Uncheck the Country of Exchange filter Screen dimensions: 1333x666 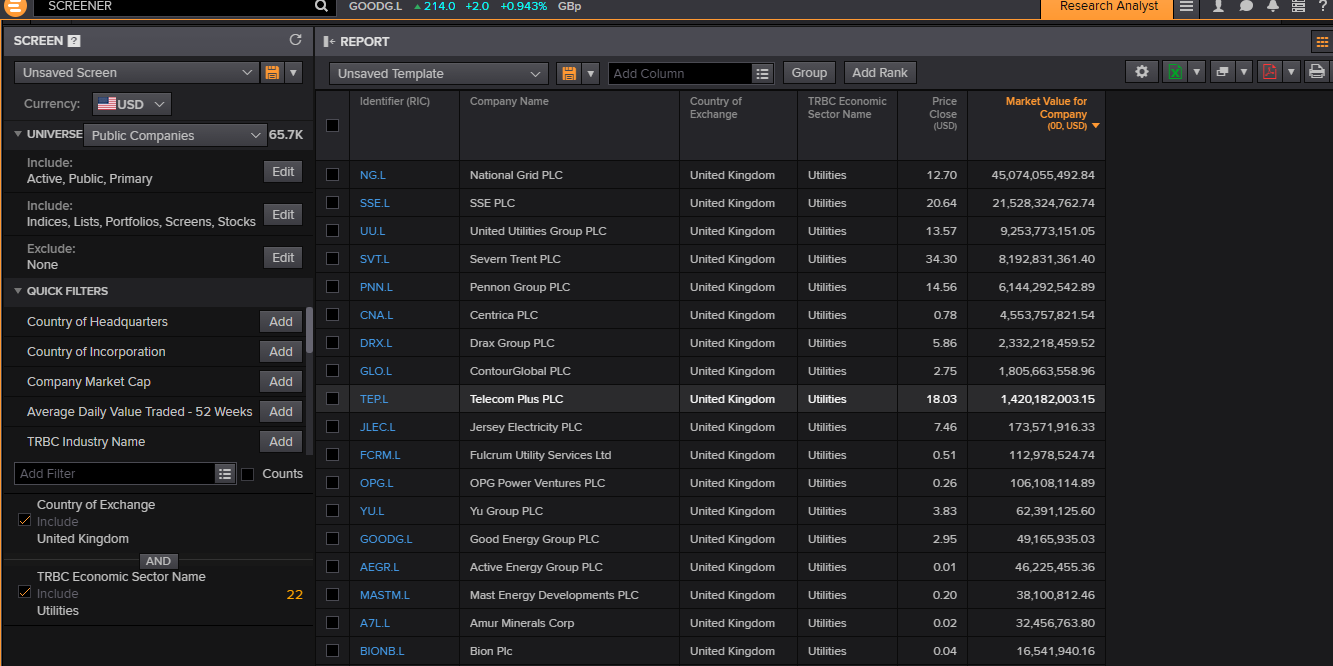(x=25, y=520)
